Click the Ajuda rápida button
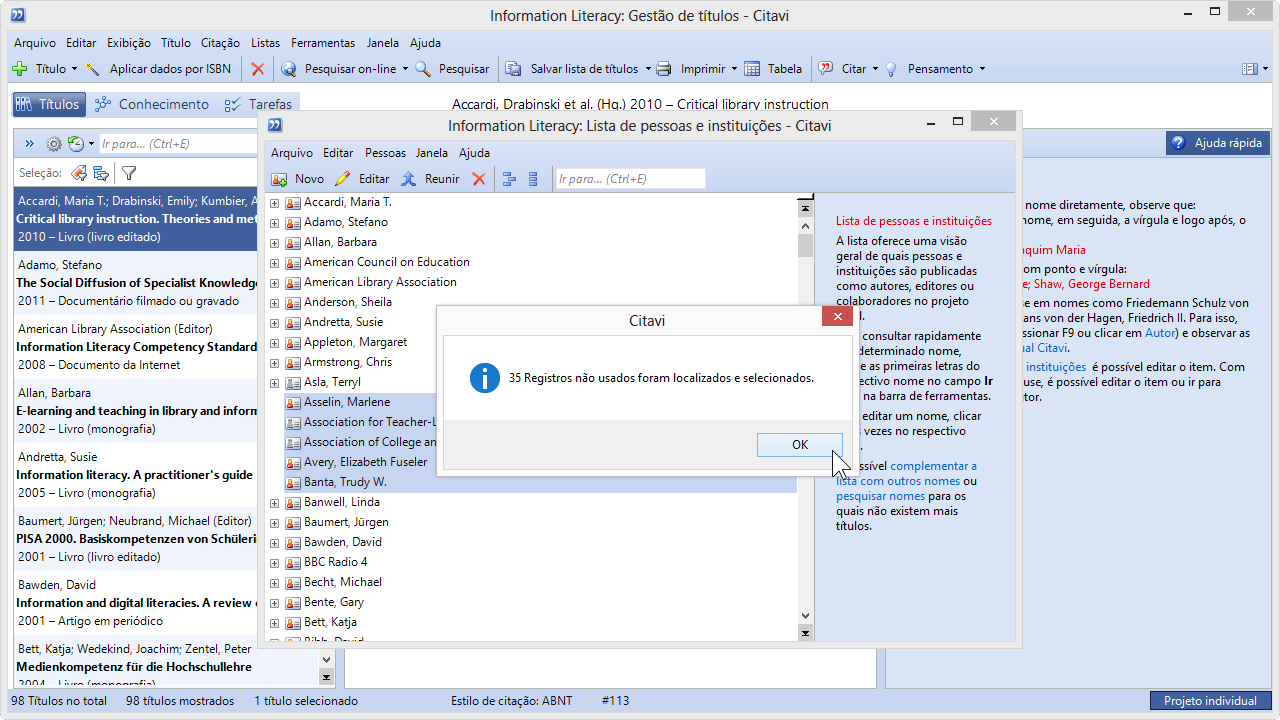 click(1218, 143)
